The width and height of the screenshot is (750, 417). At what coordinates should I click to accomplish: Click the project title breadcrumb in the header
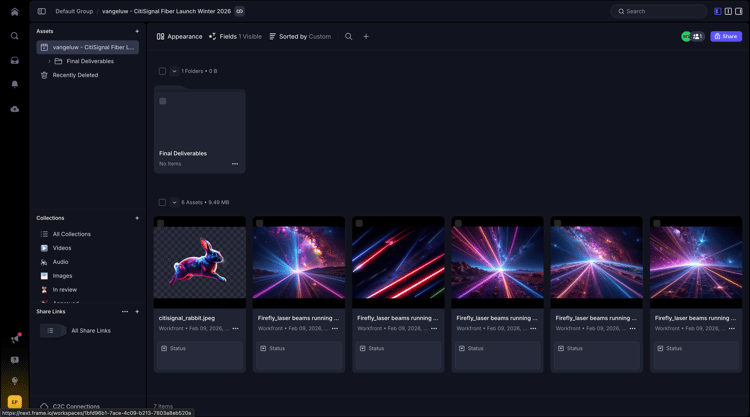pyautogui.click(x=166, y=11)
